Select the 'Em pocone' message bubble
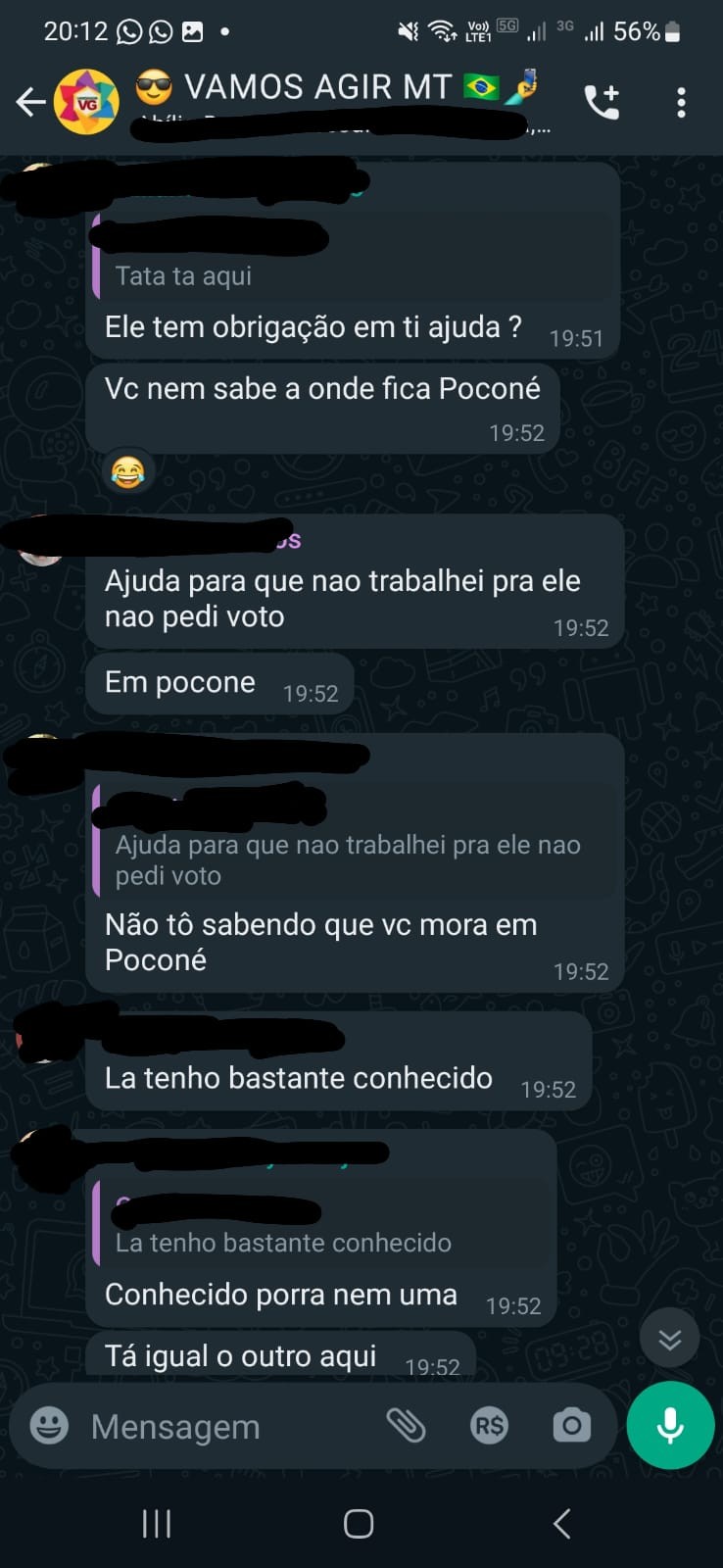 pos(219,683)
